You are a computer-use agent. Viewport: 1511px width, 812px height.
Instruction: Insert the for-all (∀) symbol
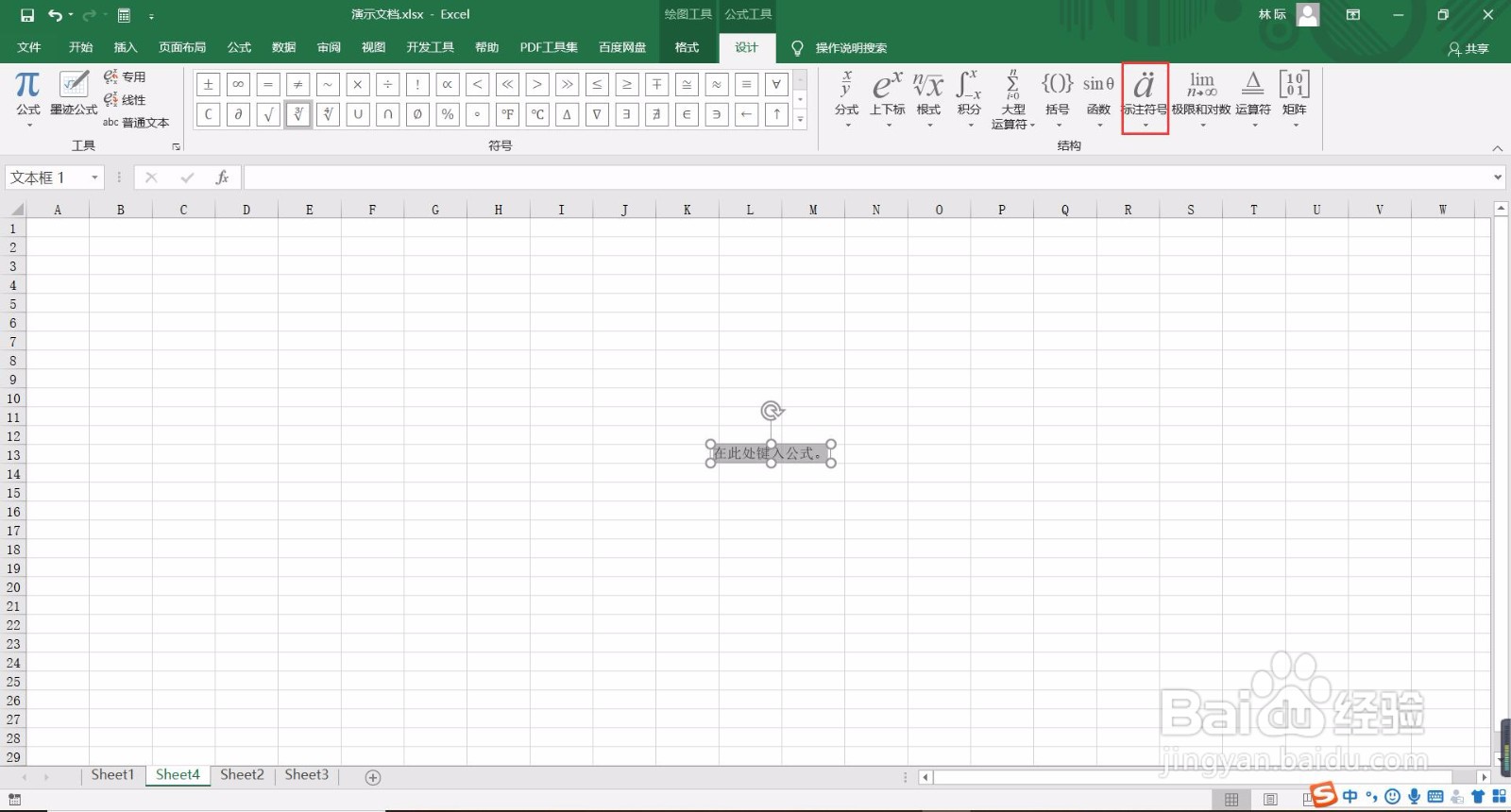[776, 85]
